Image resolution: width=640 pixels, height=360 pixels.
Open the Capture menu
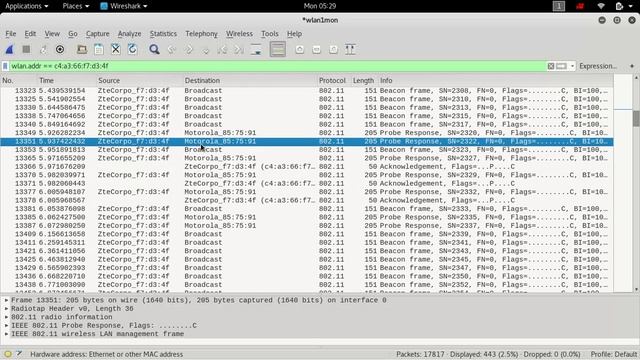[x=98, y=34]
